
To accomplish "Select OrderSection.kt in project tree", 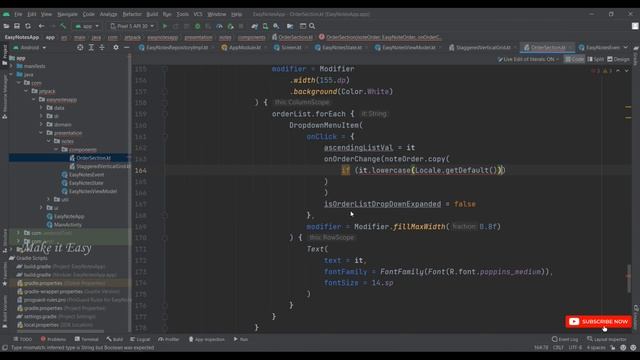I will [93, 158].
